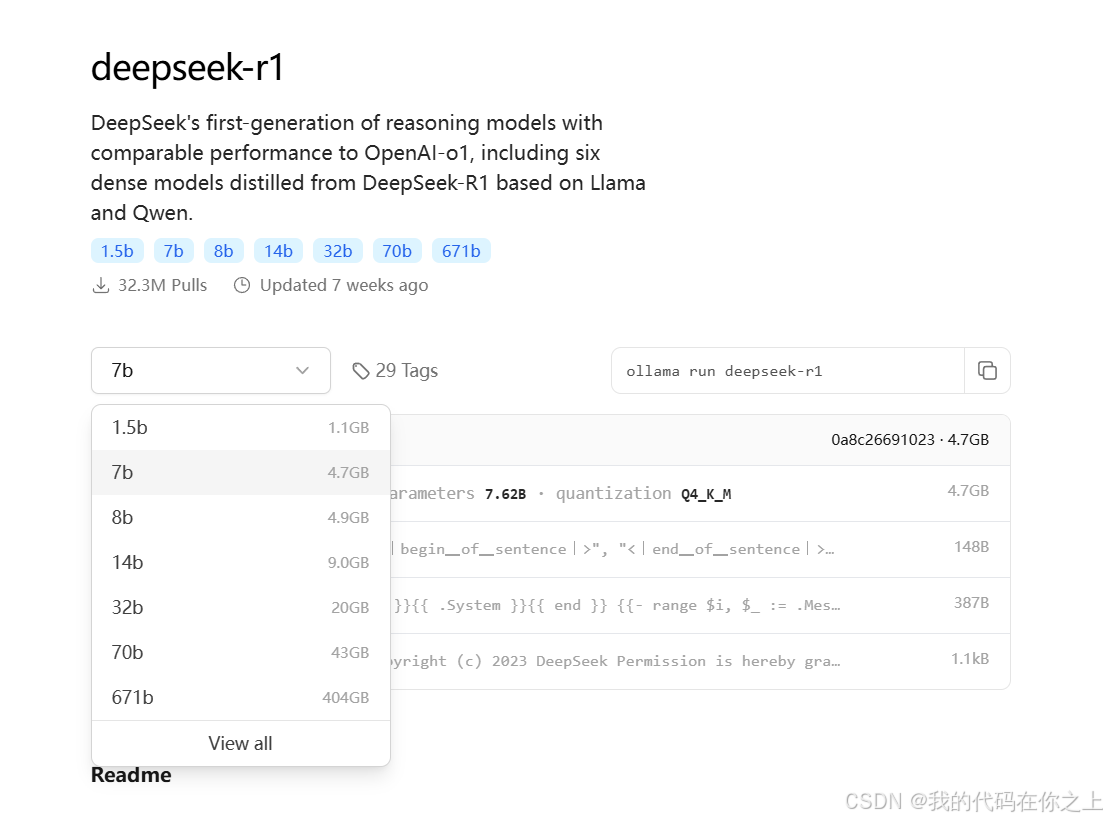The width and height of the screenshot is (1107, 821).
Task: Click the download icon next to 32.3M Pulls
Action: pos(101,285)
